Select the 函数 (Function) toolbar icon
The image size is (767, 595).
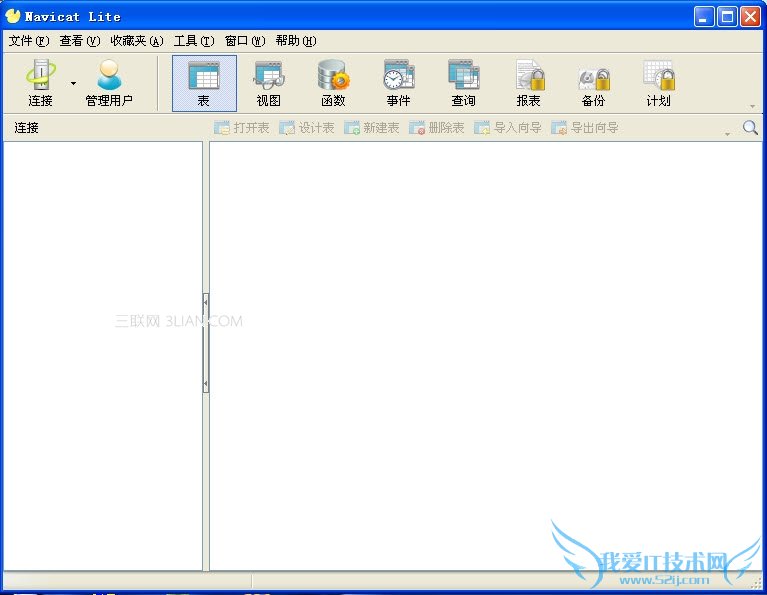pyautogui.click(x=333, y=83)
